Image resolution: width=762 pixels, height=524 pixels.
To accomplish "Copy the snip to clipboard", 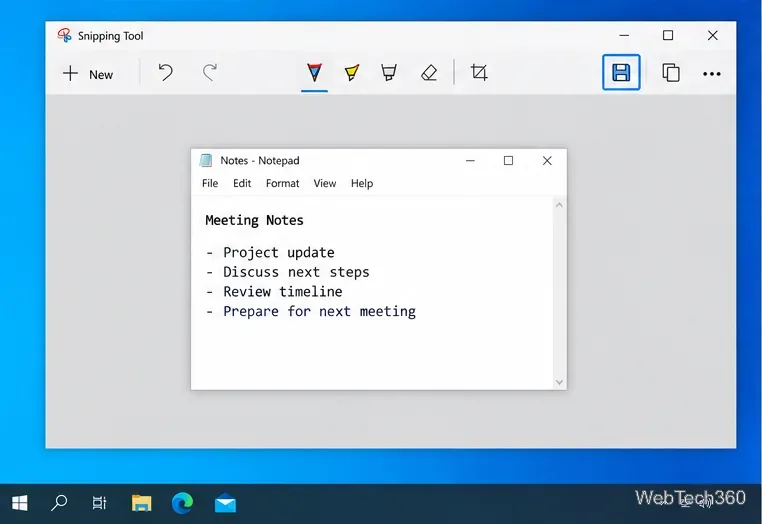I will tap(671, 73).
